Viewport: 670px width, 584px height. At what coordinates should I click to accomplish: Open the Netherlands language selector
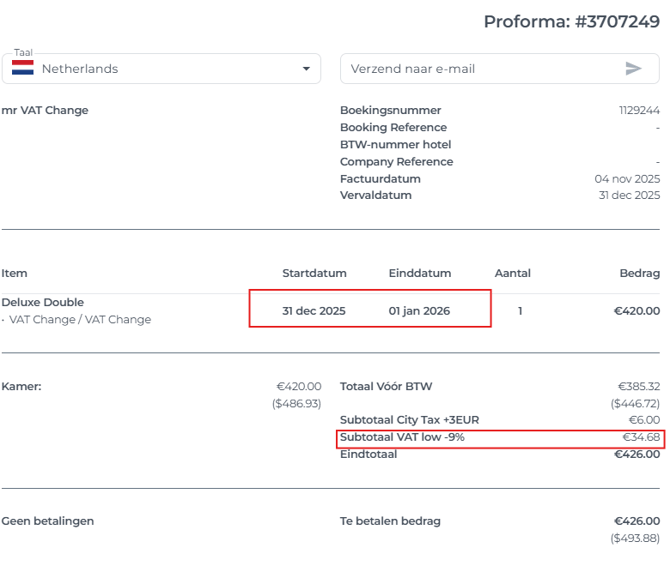[x=160, y=69]
